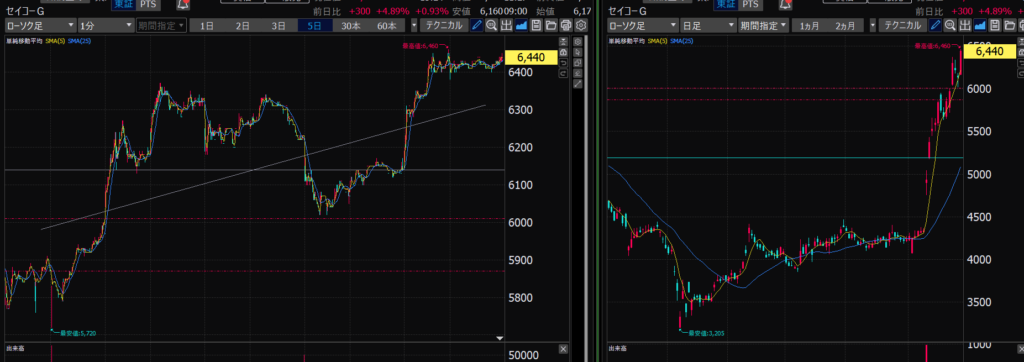This screenshot has width=1024, height=362.
Task: Select the 3日 period tab
Action: tap(279, 25)
